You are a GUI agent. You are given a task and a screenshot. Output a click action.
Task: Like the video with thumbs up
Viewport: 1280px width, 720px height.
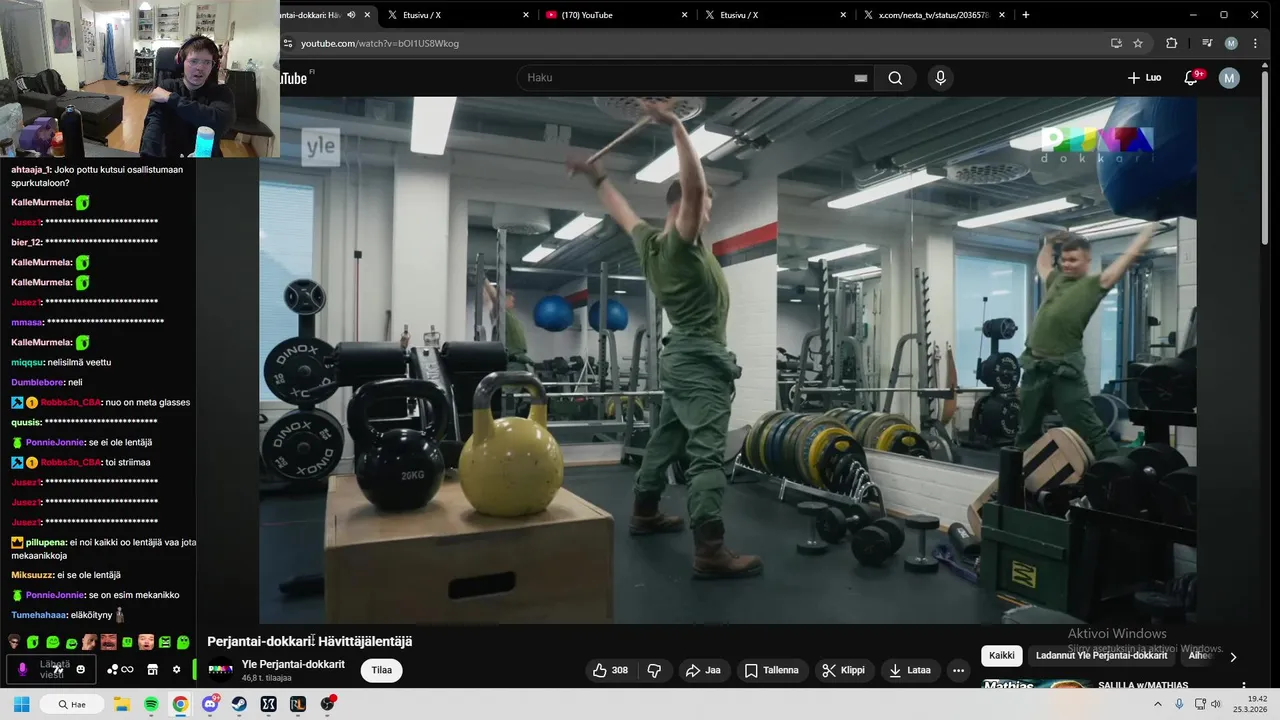coord(610,670)
